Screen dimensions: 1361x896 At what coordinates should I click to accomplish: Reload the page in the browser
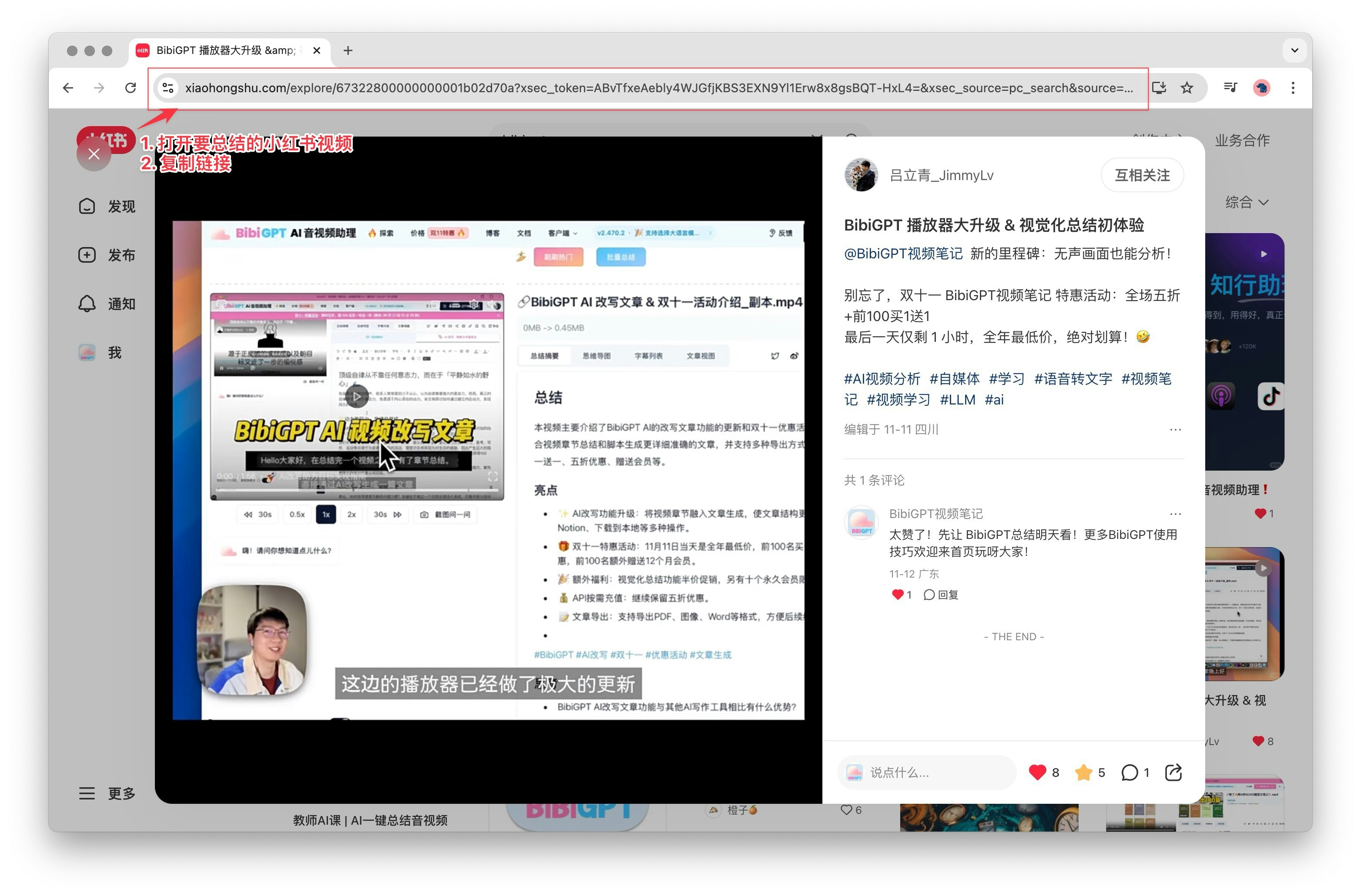131,87
